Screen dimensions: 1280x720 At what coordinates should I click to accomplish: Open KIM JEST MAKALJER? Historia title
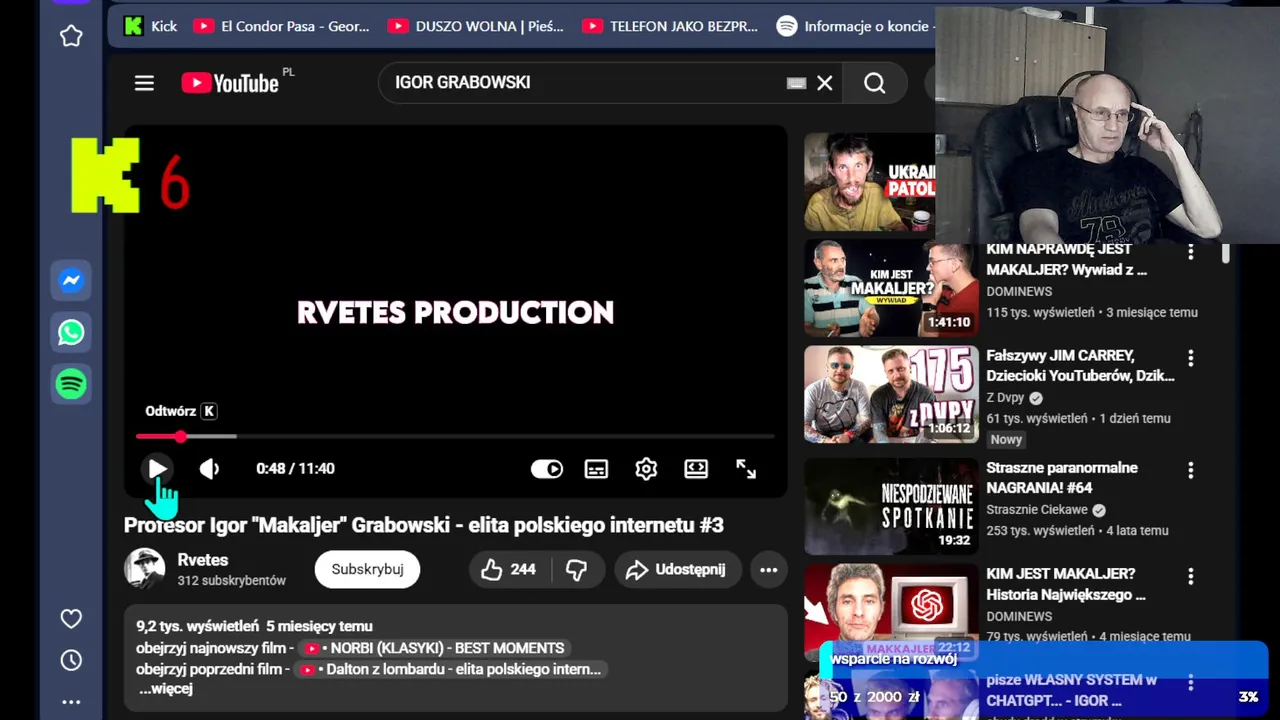1066,584
